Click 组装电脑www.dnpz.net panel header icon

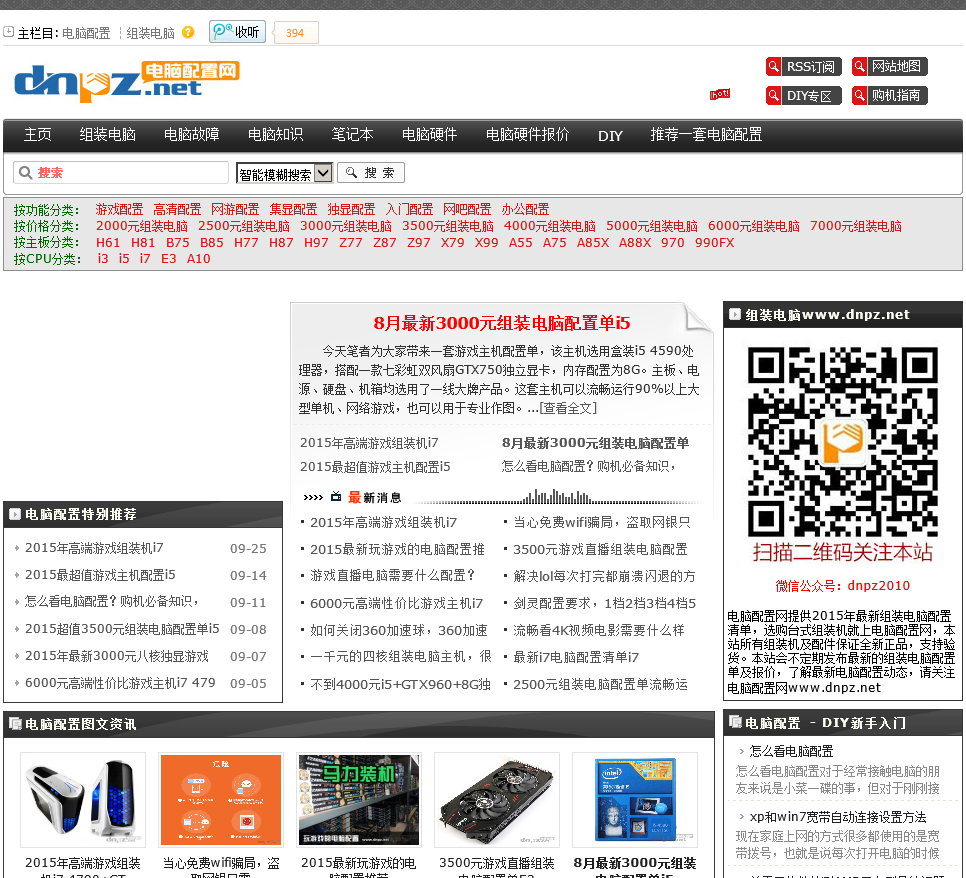pos(734,314)
